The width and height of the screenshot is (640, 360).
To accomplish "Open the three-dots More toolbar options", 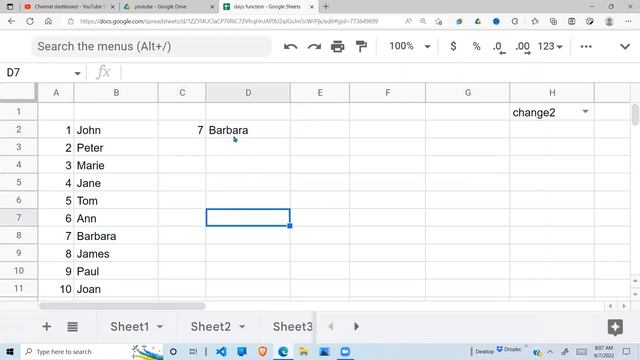I will point(586,47).
